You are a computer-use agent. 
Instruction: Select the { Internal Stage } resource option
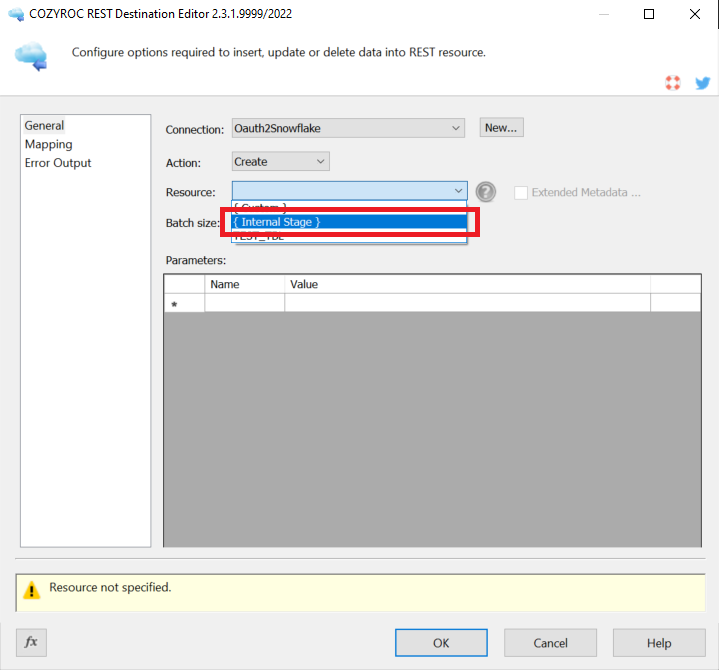349,222
